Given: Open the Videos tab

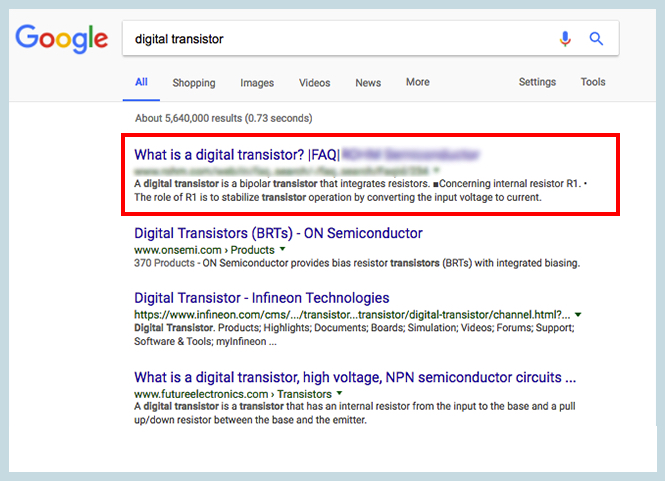Looking at the screenshot, I should tap(314, 83).
